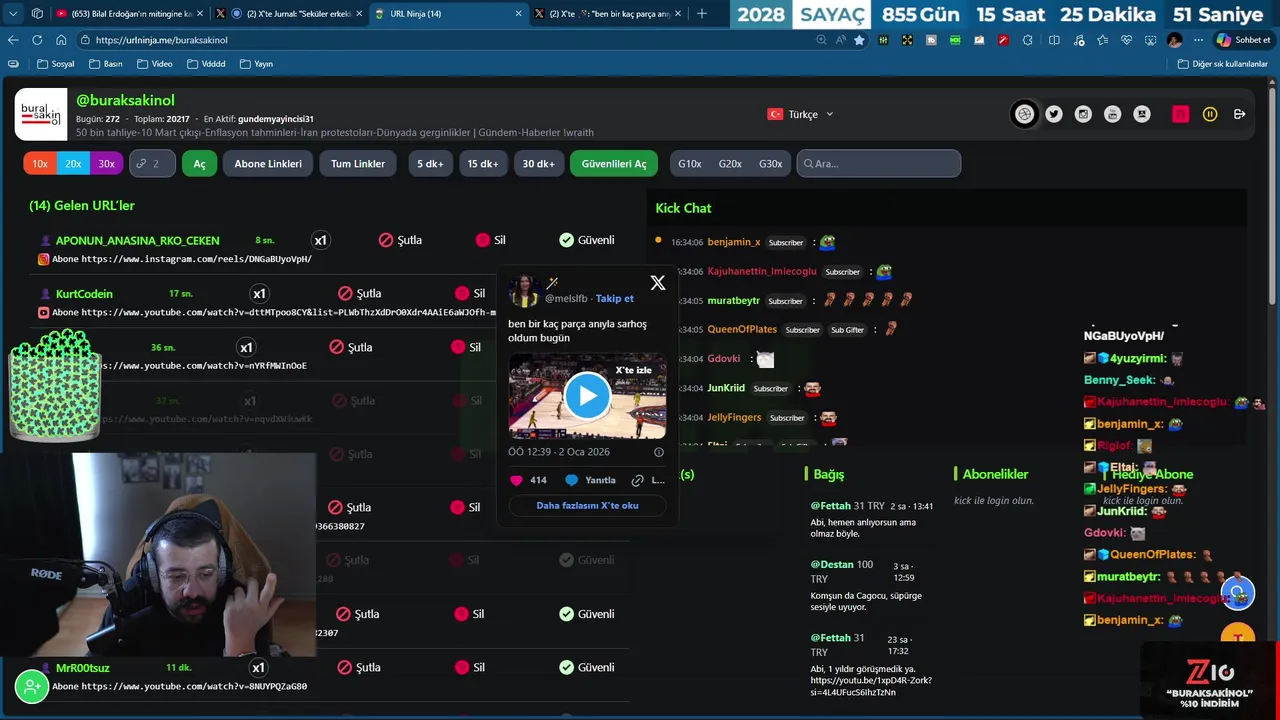This screenshot has width=1280, height=720.
Task: Select the G10x option
Action: coord(690,163)
